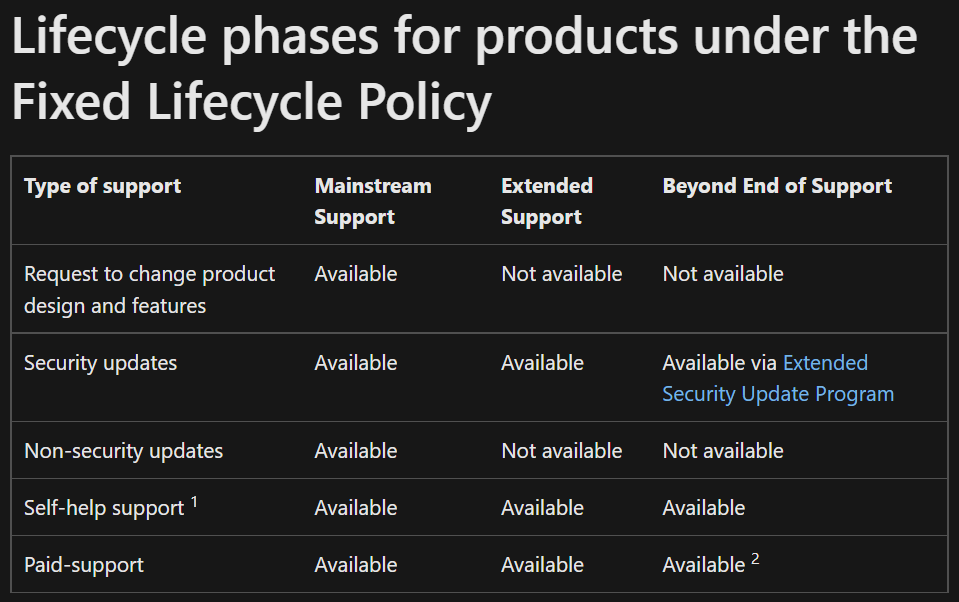
Task: Click 'Available' under Mainstream for Security updates
Action: click(x=356, y=363)
